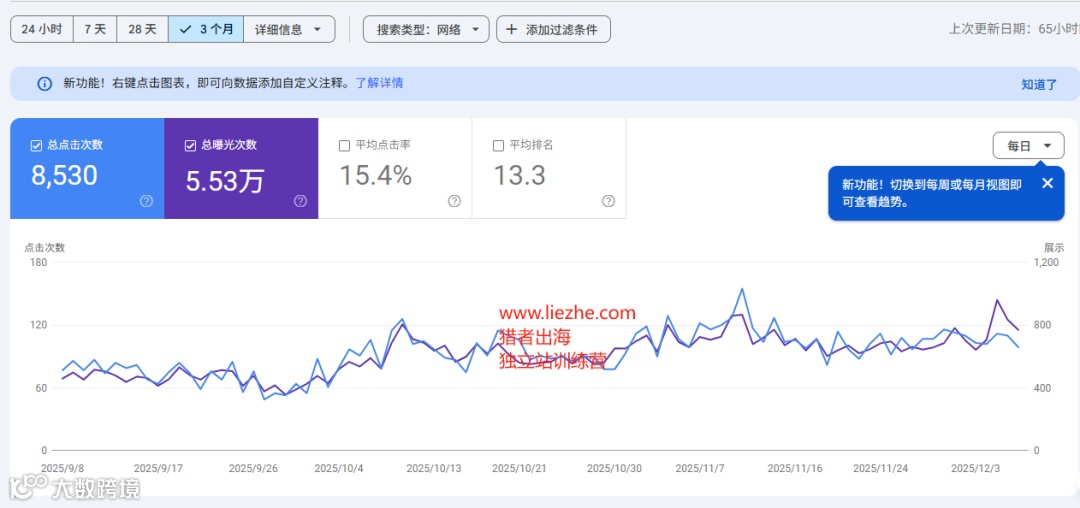The height and width of the screenshot is (508, 1080).
Task: Click the 2025/9/26 axis date label
Action: pyautogui.click(x=252, y=468)
